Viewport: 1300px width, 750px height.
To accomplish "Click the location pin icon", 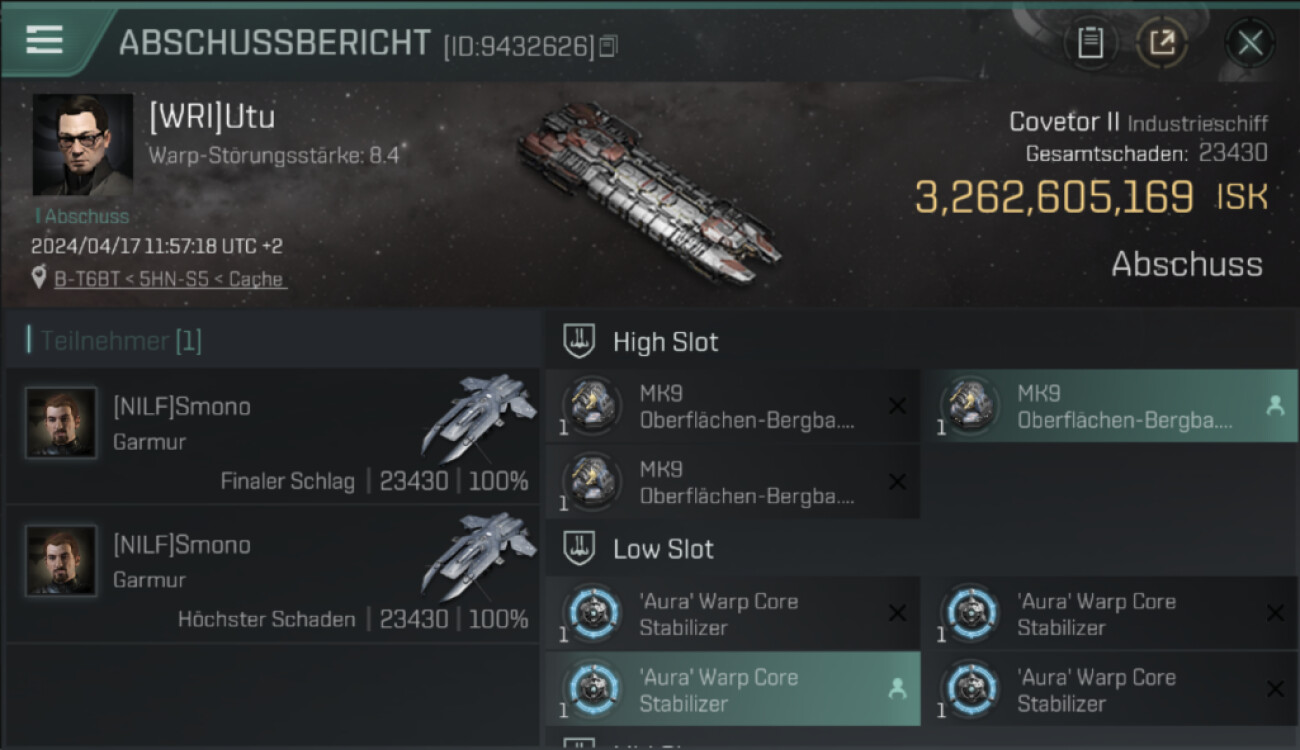I will point(39,278).
